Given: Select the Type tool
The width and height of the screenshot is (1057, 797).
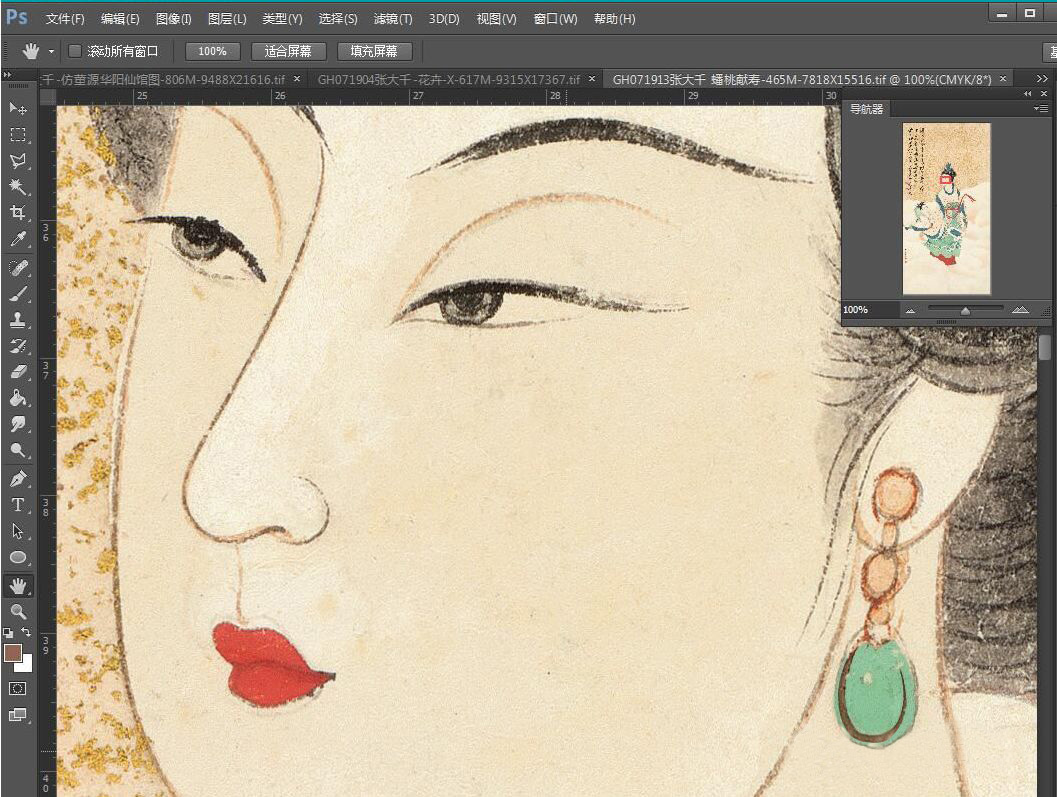Looking at the screenshot, I should point(18,504).
